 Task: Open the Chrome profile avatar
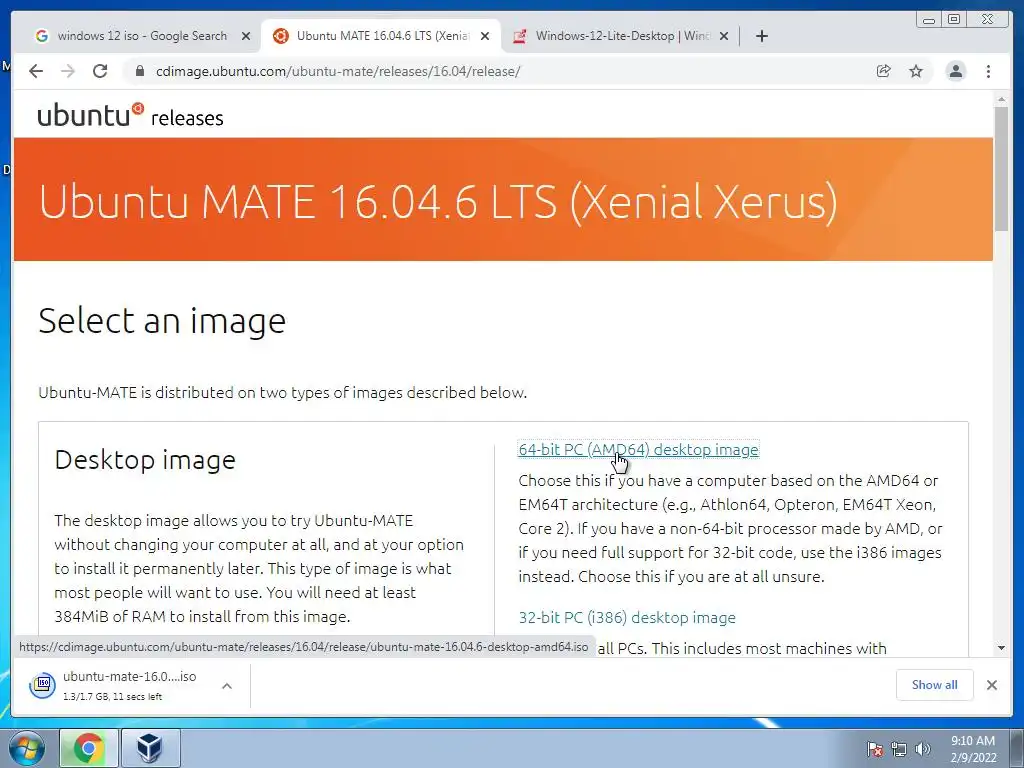click(955, 71)
